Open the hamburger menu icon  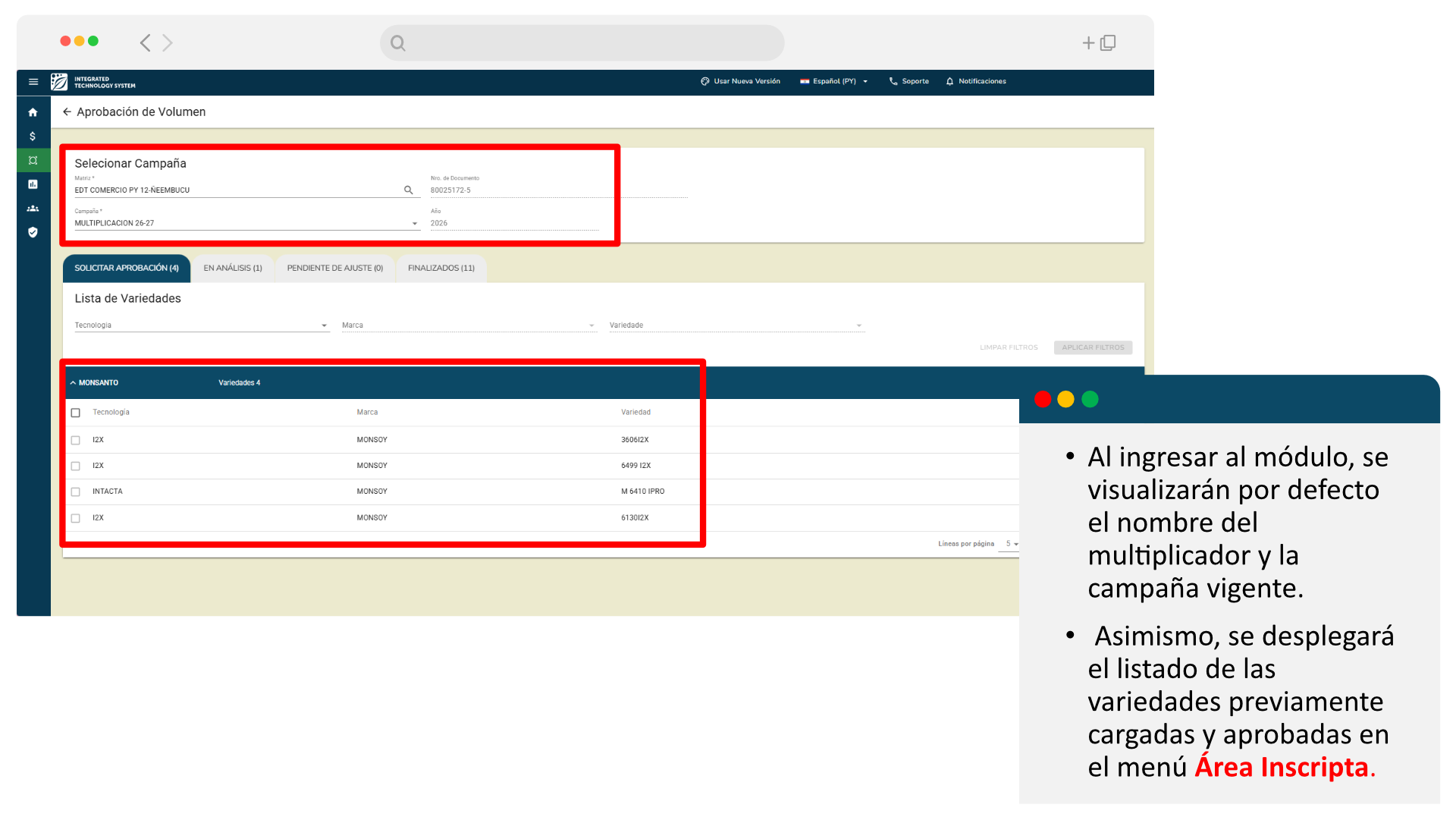(33, 82)
